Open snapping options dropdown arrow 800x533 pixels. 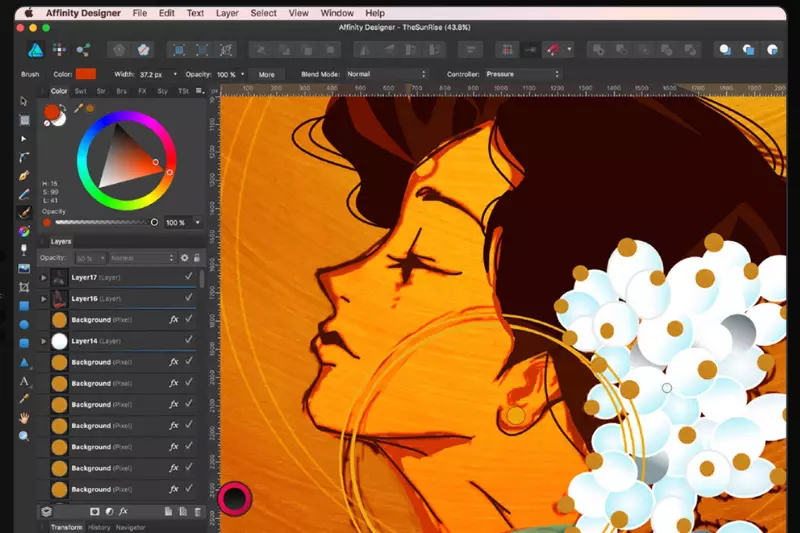click(569, 49)
